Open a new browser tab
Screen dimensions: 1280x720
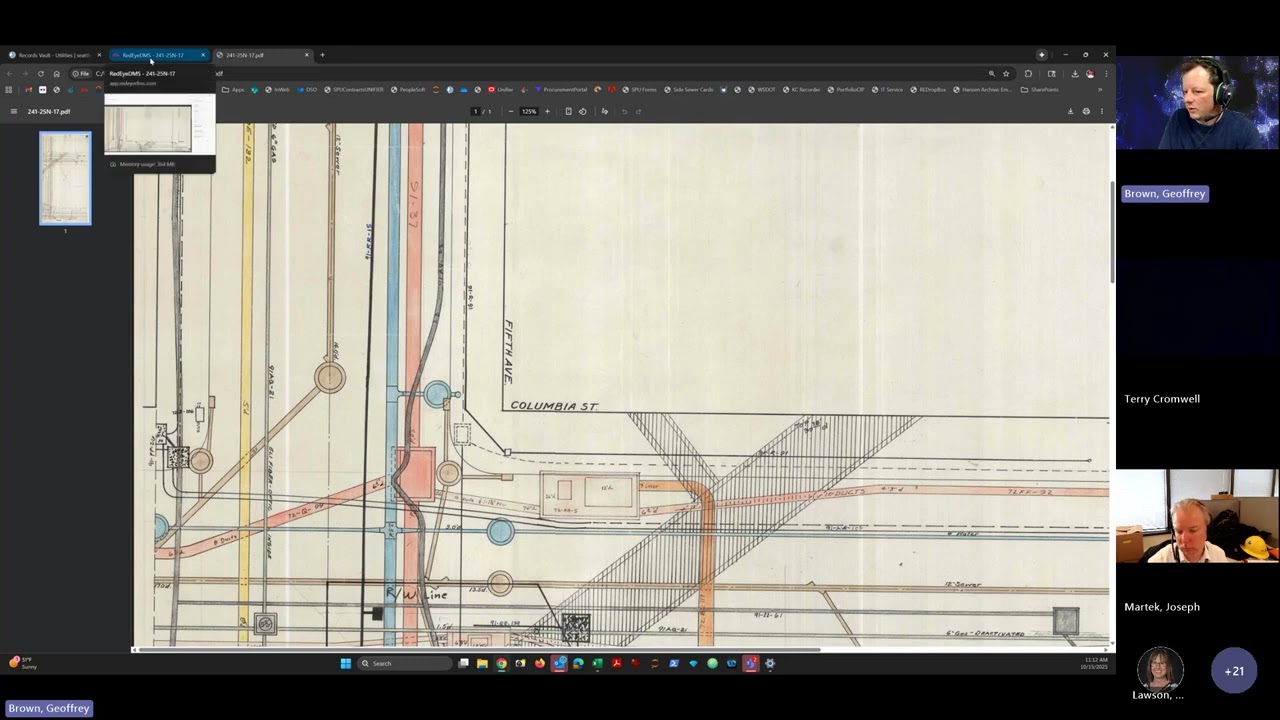coord(322,55)
